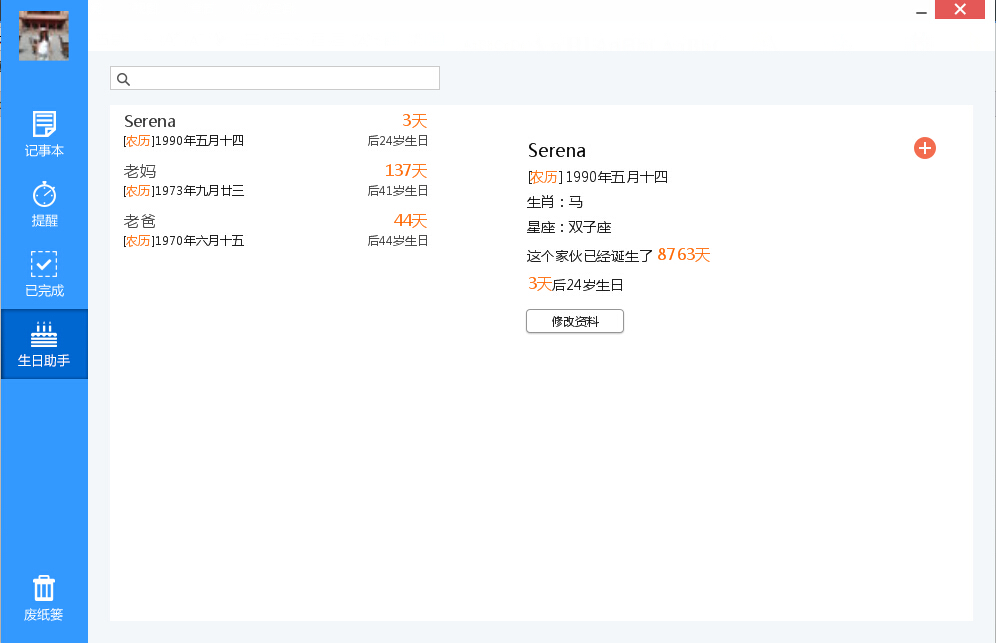
Task: Click the user avatar photo
Action: (44, 36)
